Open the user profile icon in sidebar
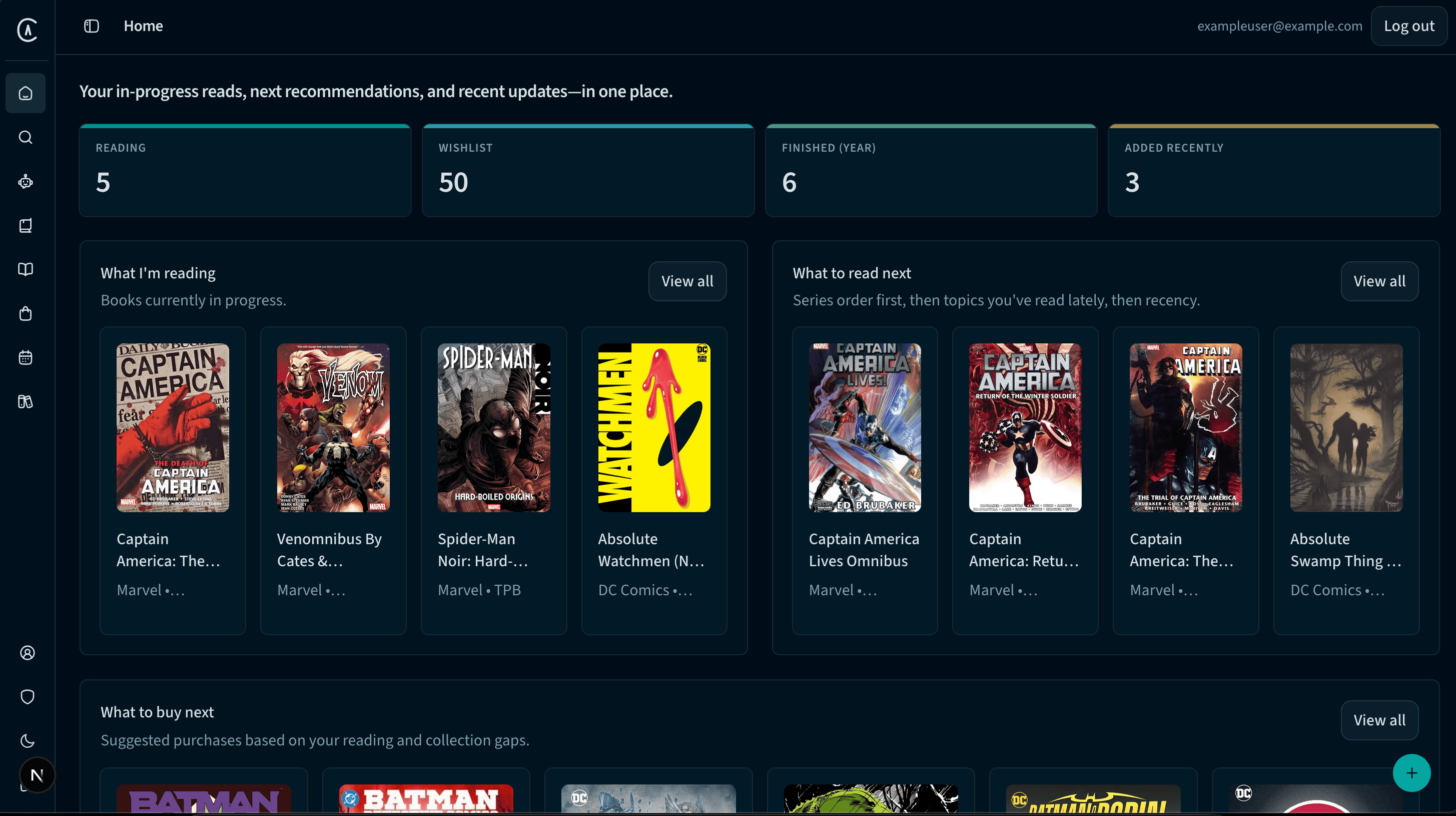Viewport: 1456px width, 816px height. click(x=27, y=653)
